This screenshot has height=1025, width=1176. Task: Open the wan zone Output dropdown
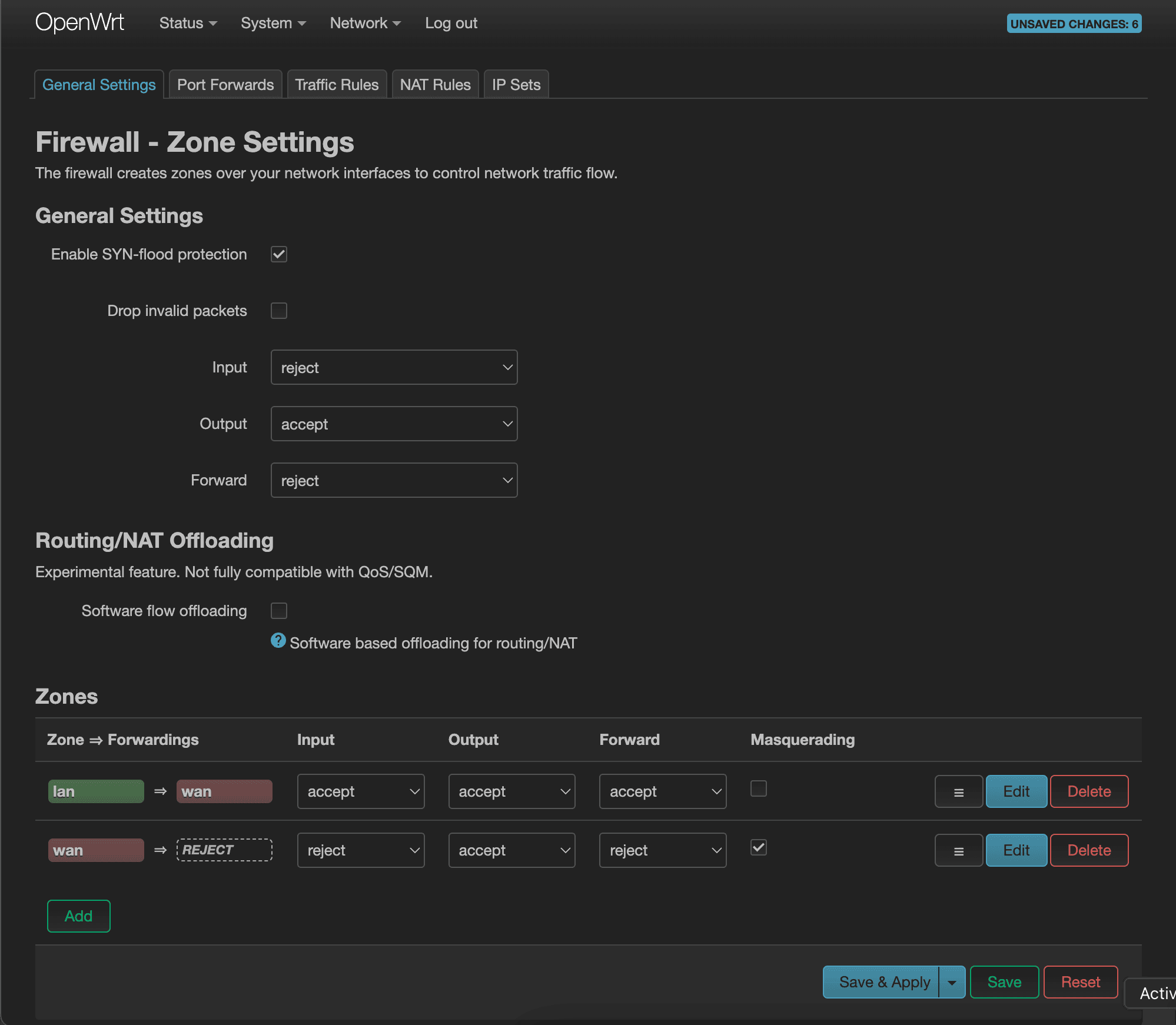click(x=512, y=850)
